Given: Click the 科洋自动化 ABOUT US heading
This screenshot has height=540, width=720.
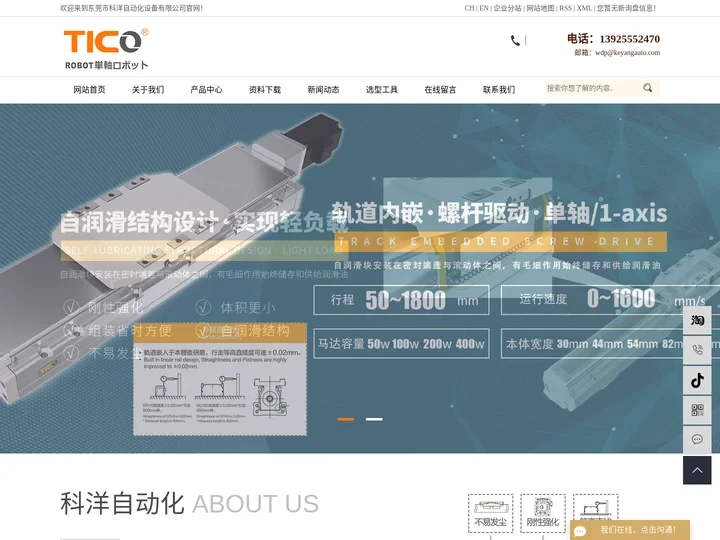Looking at the screenshot, I should pyautogui.click(x=189, y=503).
